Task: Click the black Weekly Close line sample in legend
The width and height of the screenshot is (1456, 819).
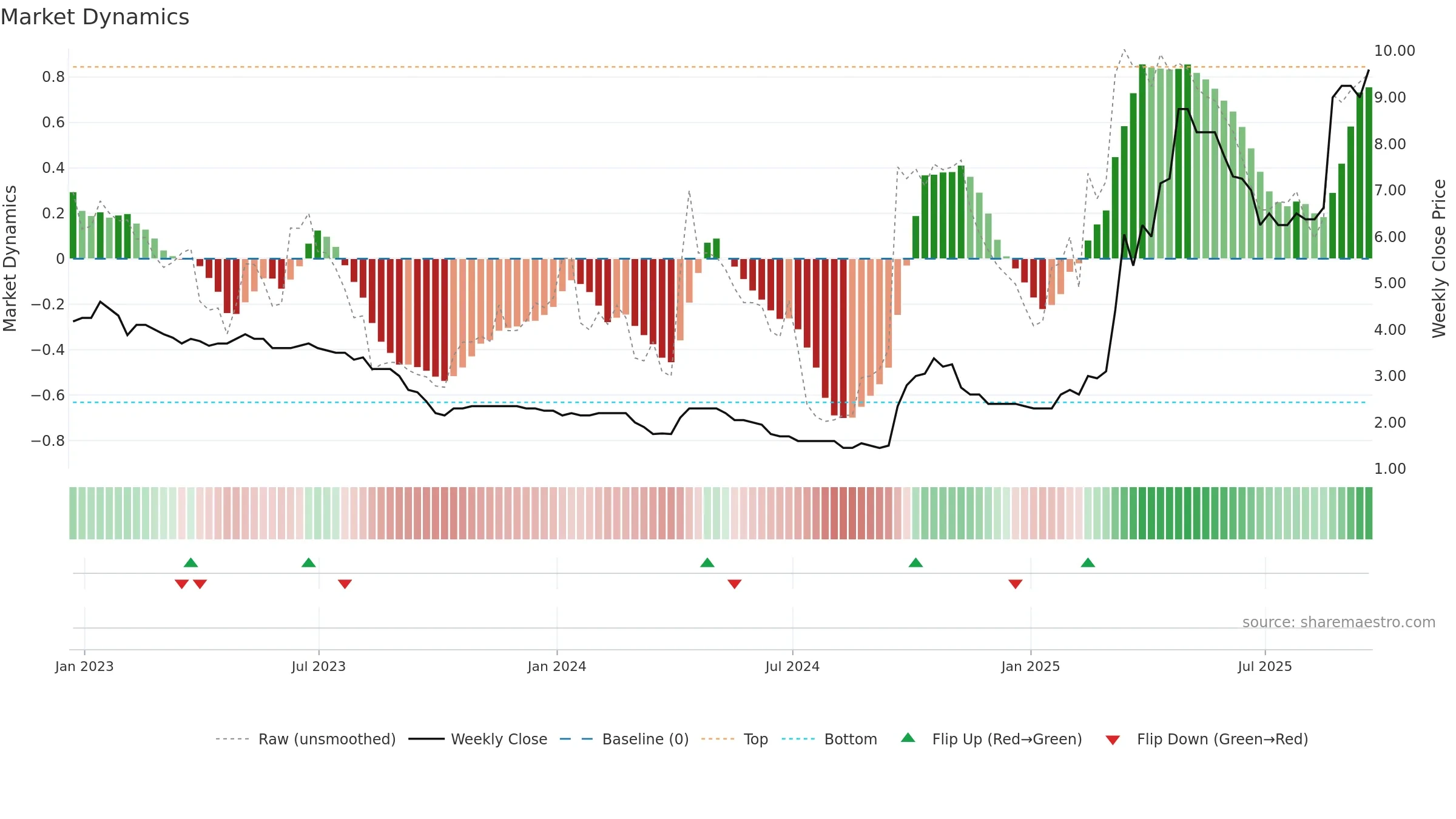Action: (426, 739)
